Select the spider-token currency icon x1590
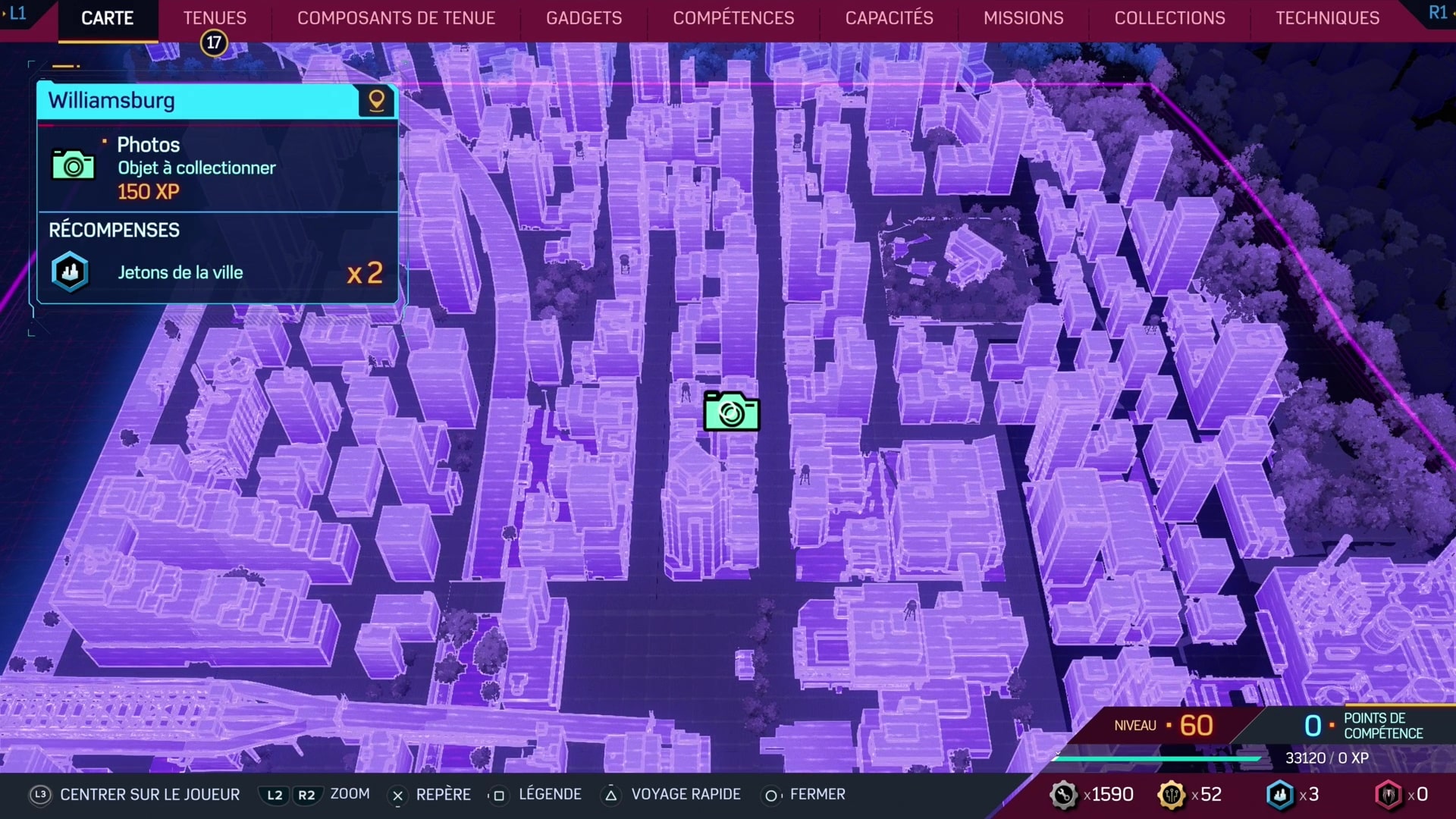1456x819 pixels. coord(1063,794)
